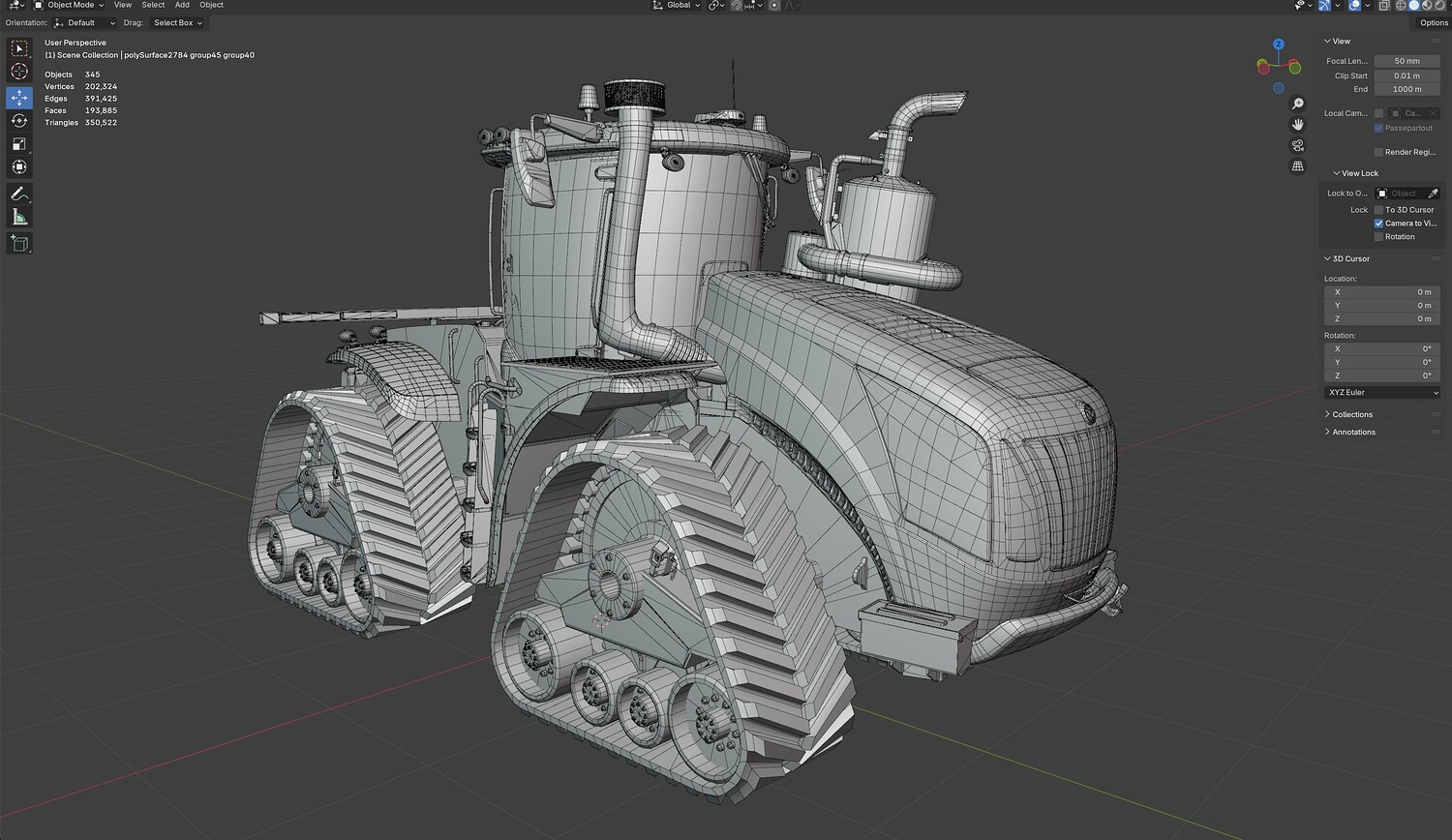The height and width of the screenshot is (840, 1452).
Task: Click the blue Z axis on navigation gizmo
Action: point(1279,45)
